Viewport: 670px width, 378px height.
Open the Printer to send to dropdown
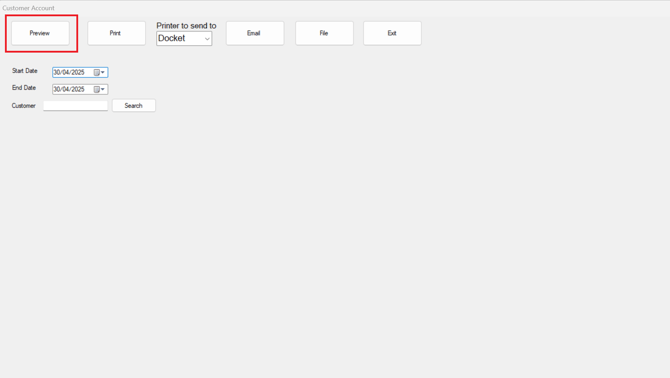click(x=184, y=38)
